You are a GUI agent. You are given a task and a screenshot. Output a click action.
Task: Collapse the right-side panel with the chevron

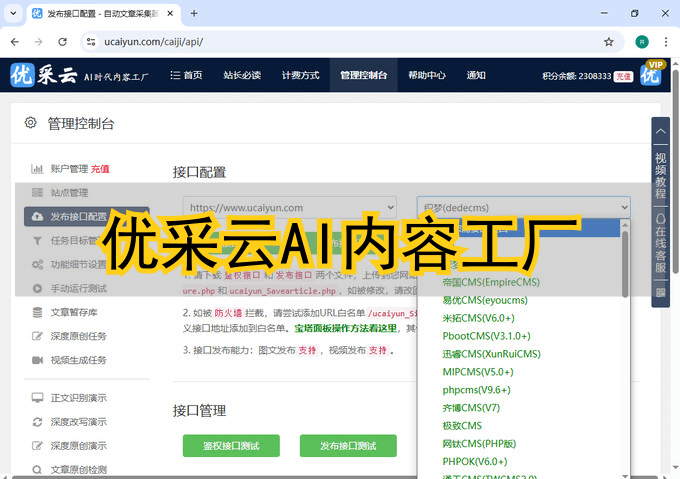660,130
